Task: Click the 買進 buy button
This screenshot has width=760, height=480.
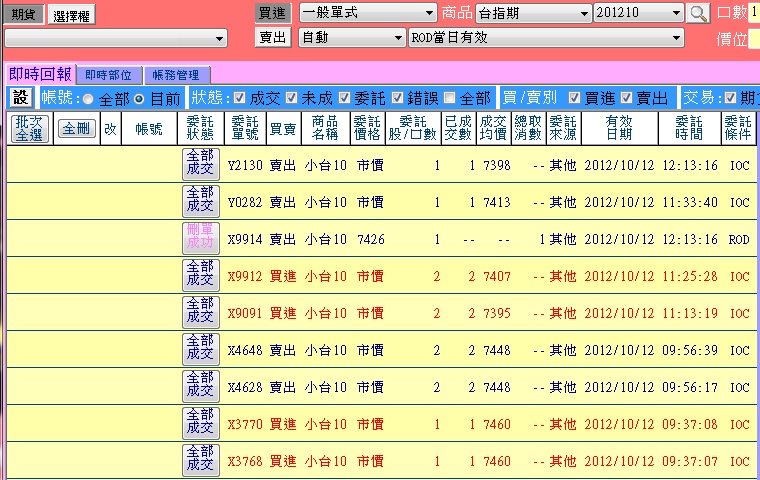Action: pos(273,13)
